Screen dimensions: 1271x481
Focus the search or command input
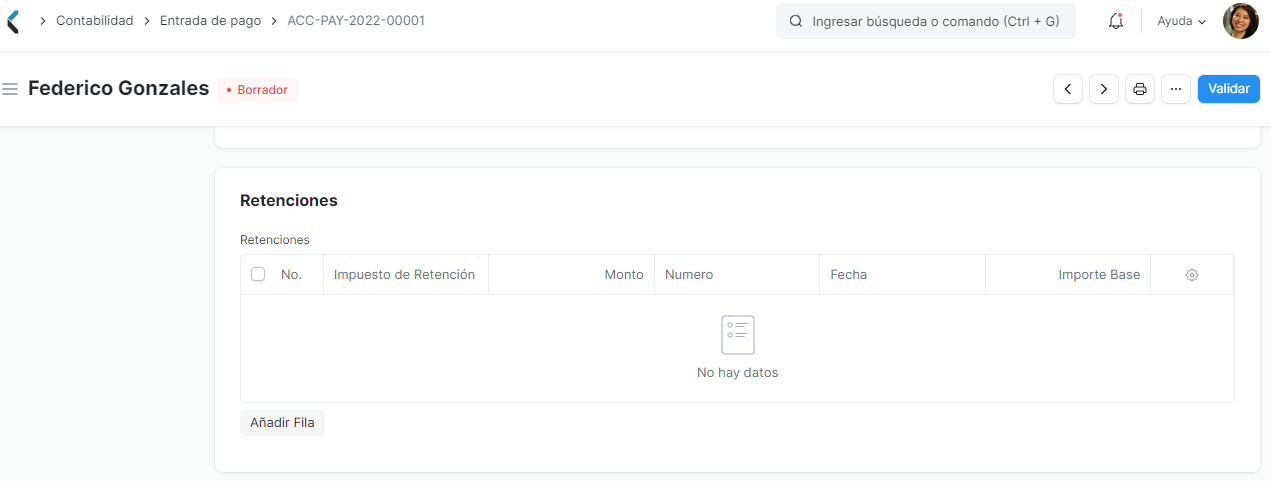[x=926, y=21]
